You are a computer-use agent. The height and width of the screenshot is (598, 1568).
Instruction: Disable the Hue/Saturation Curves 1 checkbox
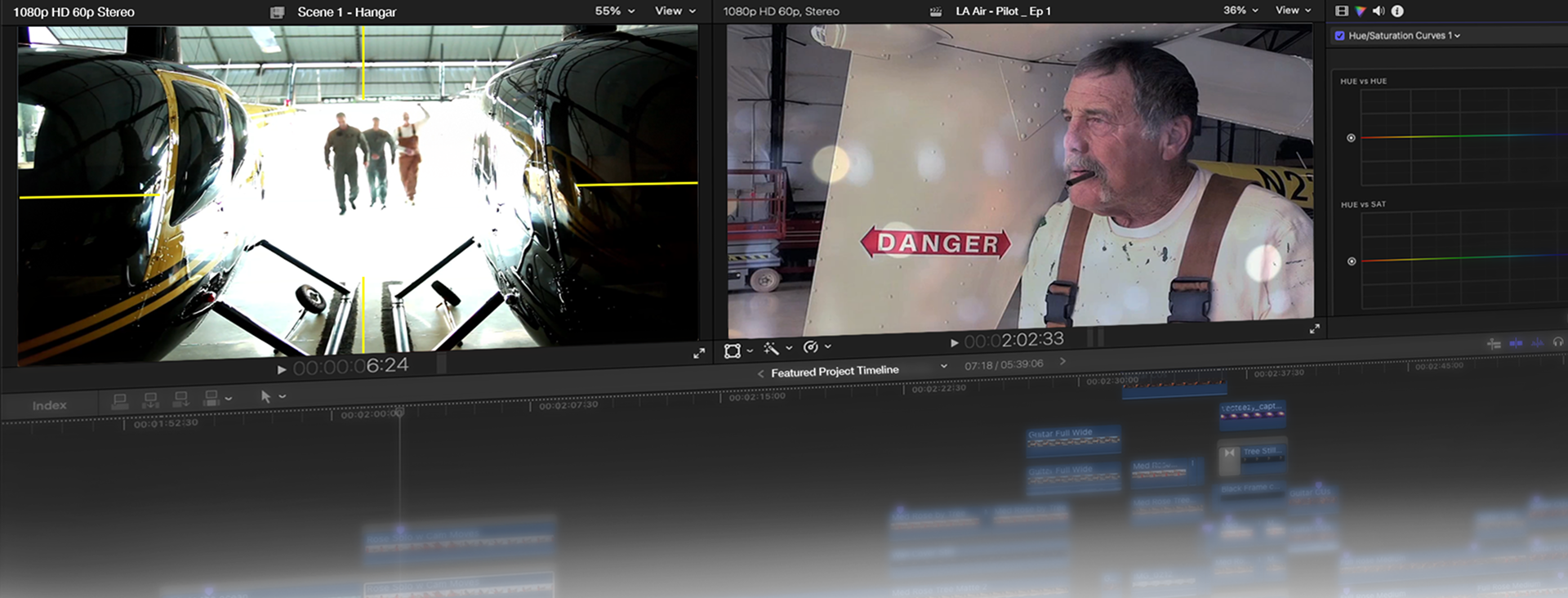pyautogui.click(x=1339, y=36)
